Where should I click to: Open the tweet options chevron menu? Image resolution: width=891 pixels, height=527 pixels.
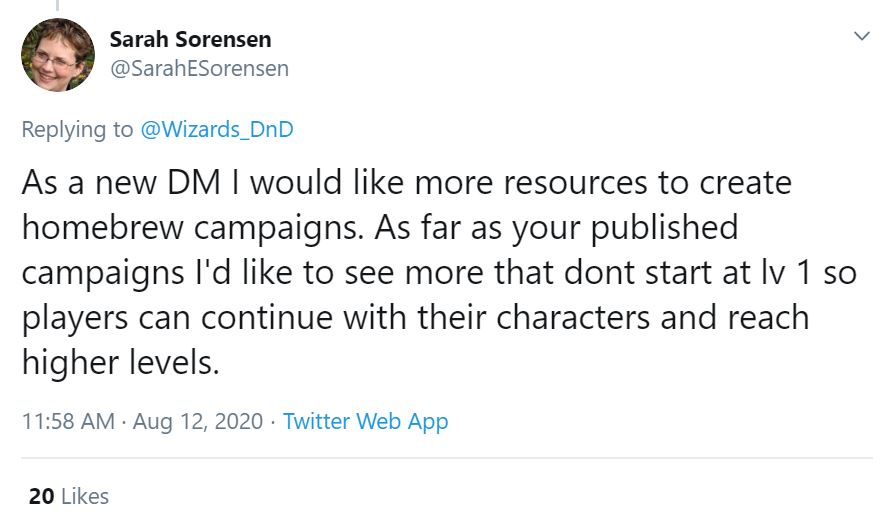tap(861, 36)
